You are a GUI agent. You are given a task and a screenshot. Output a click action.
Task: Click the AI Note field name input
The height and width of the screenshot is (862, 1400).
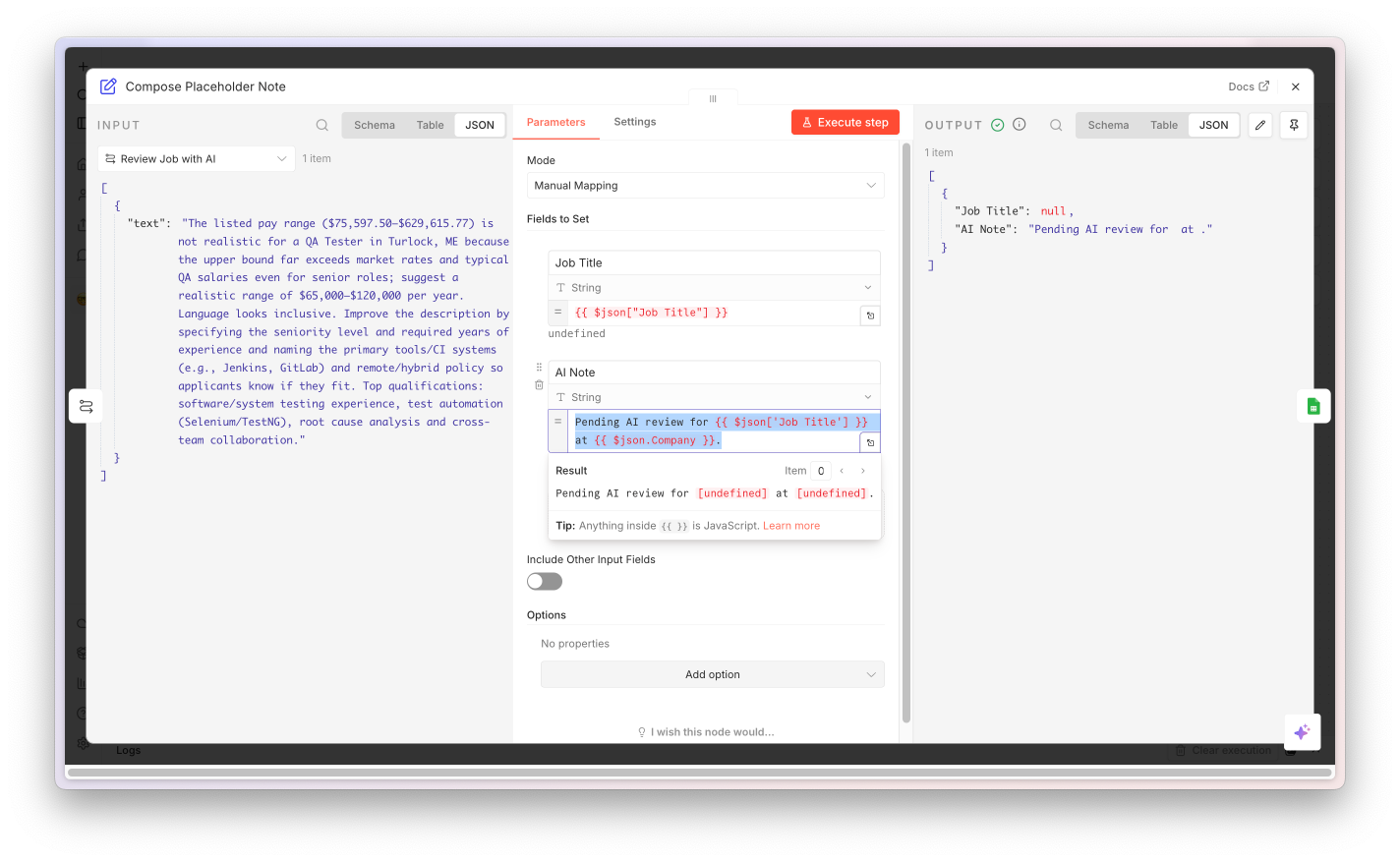(x=714, y=373)
